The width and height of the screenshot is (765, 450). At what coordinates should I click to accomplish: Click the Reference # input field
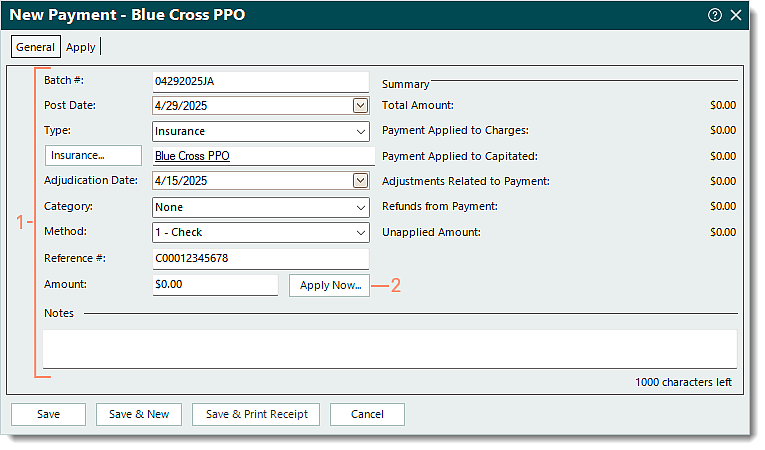pyautogui.click(x=261, y=259)
